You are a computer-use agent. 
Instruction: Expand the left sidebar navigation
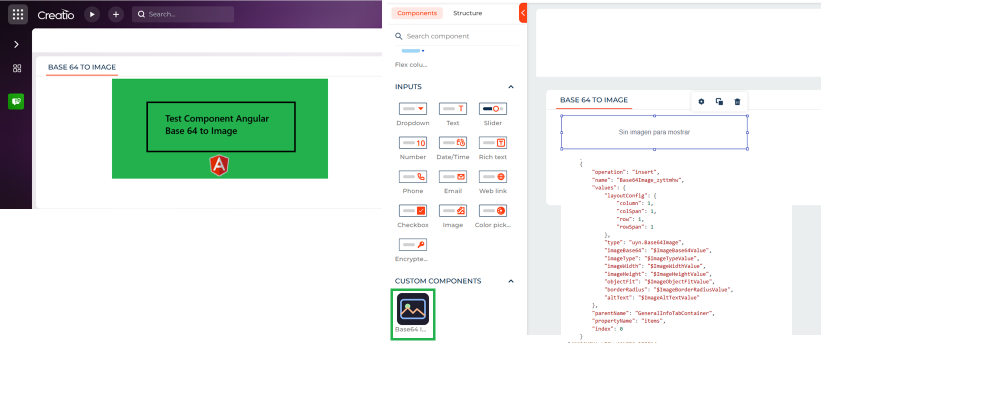(17, 44)
